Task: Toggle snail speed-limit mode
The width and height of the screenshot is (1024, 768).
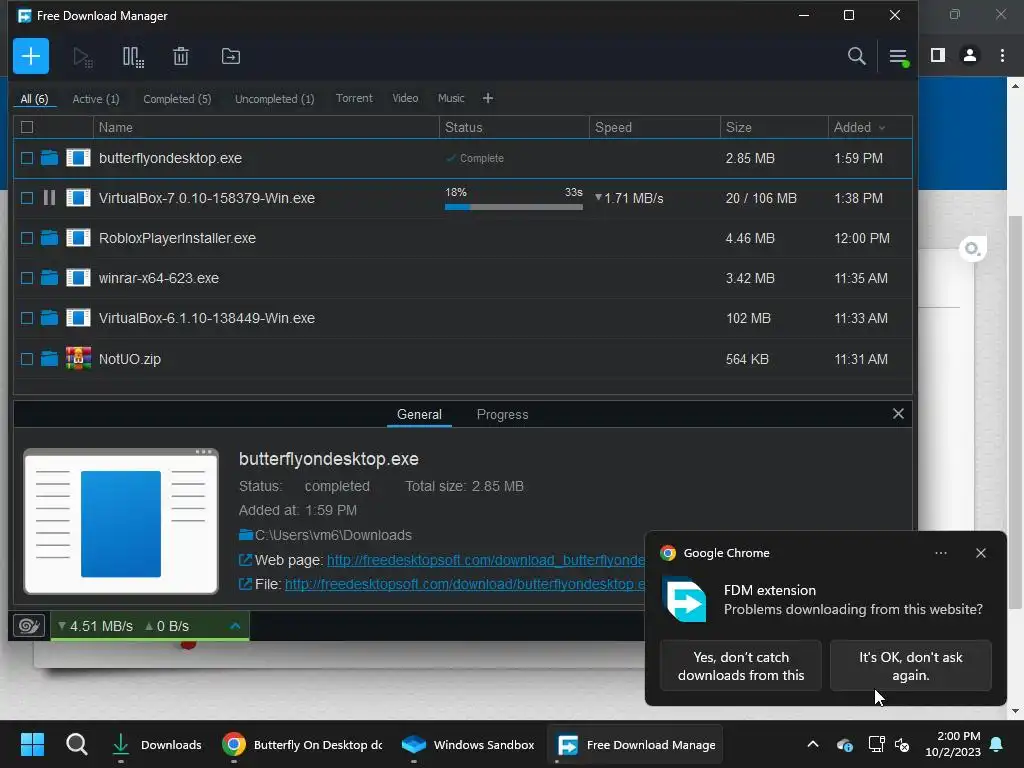Action: pyautogui.click(x=29, y=626)
